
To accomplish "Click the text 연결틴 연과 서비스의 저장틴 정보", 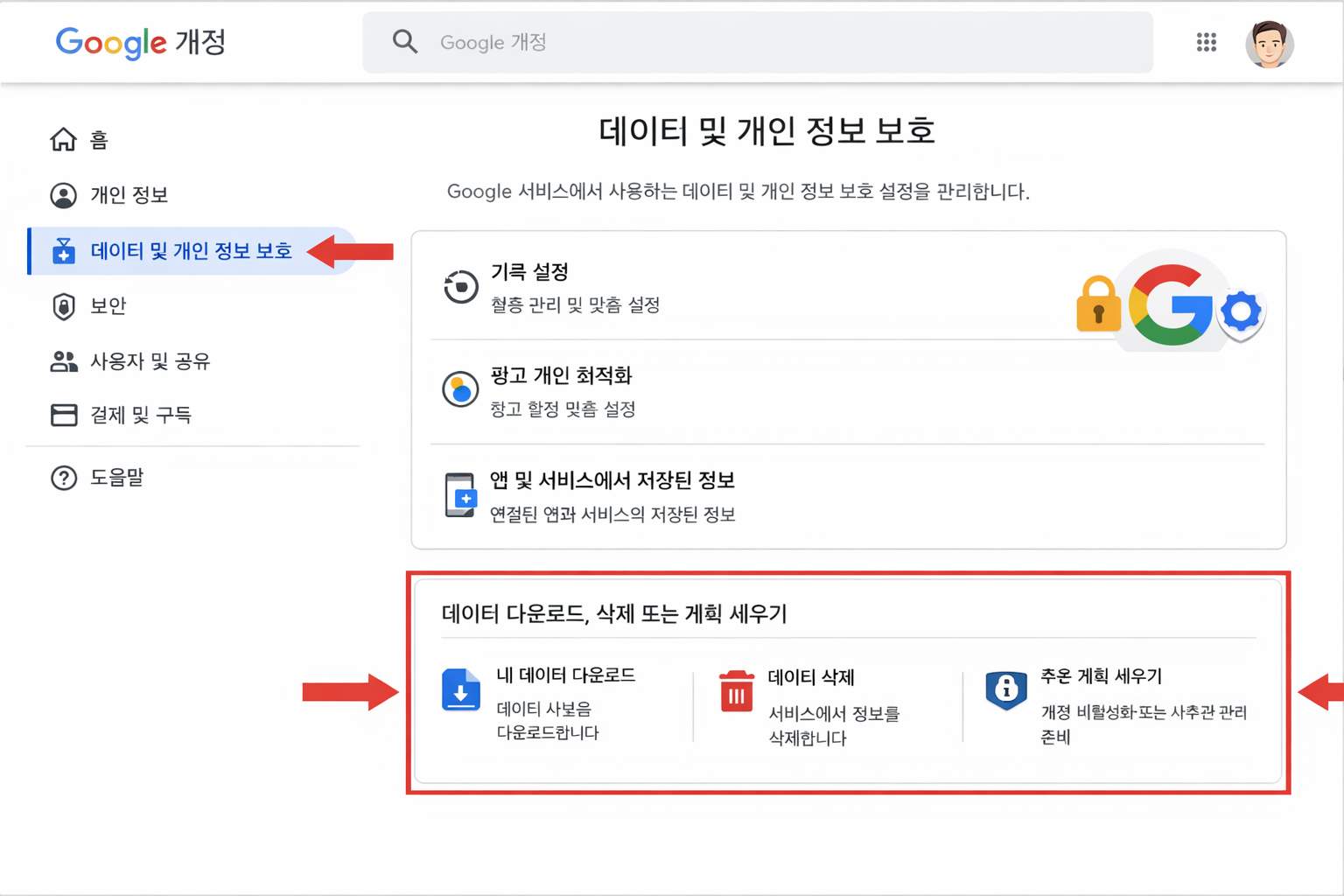I will pyautogui.click(x=612, y=514).
